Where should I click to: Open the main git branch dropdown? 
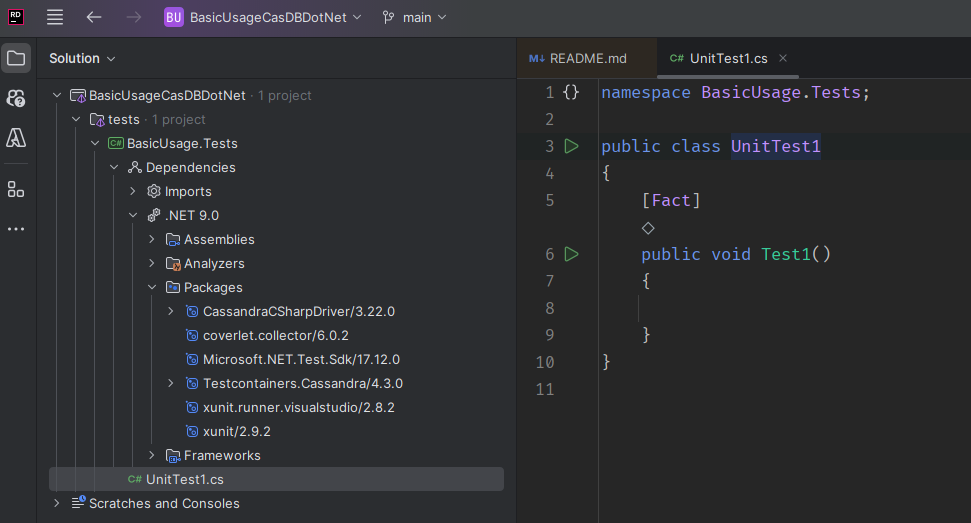414,17
